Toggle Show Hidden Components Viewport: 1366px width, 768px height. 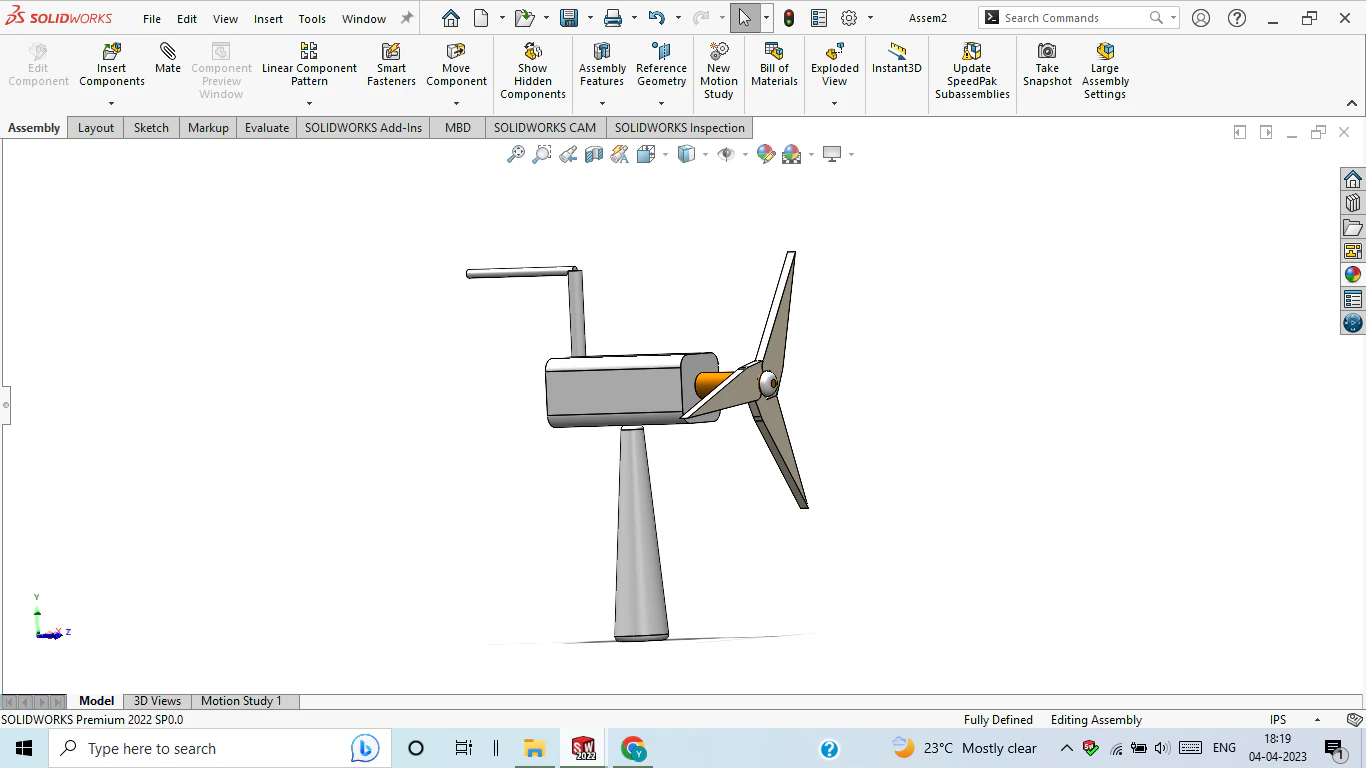click(x=533, y=70)
